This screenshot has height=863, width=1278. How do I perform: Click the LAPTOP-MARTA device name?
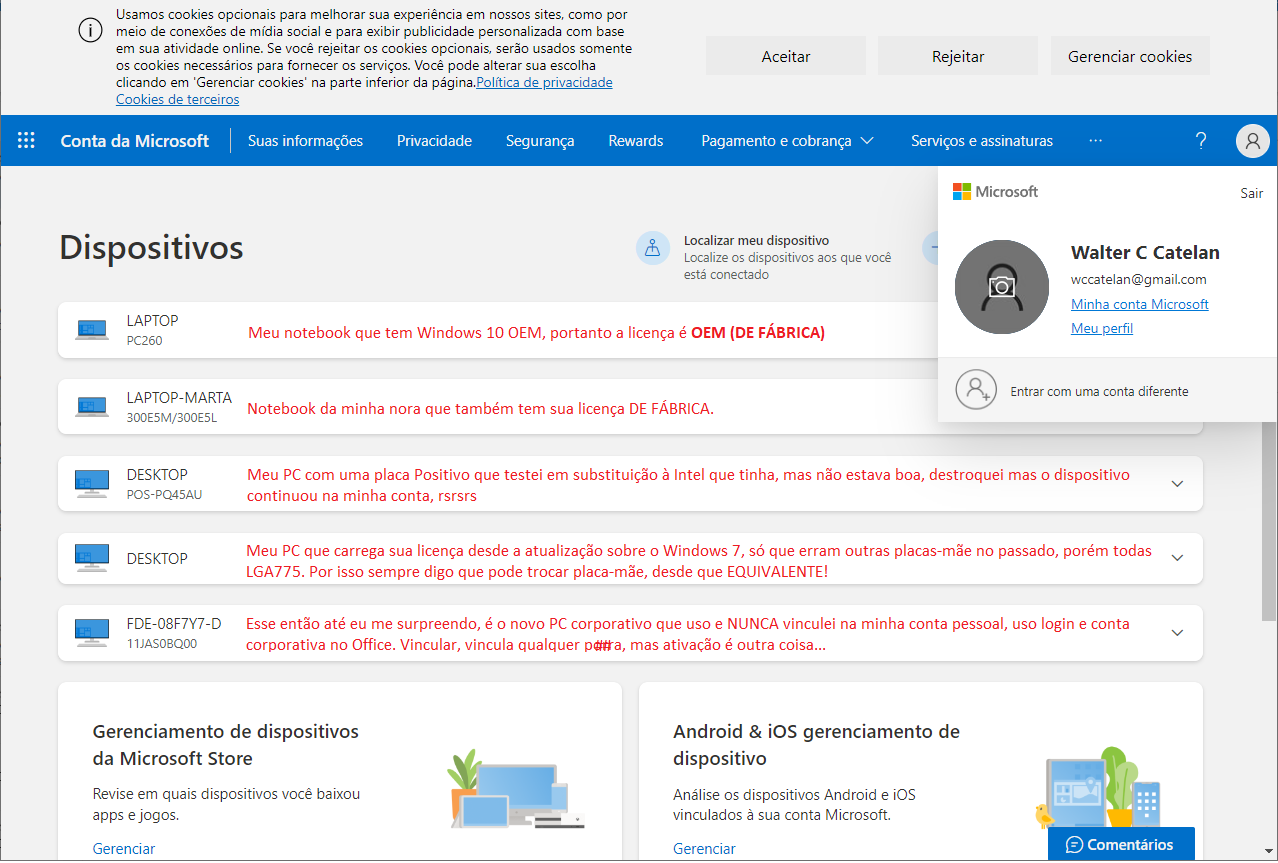[x=179, y=397]
